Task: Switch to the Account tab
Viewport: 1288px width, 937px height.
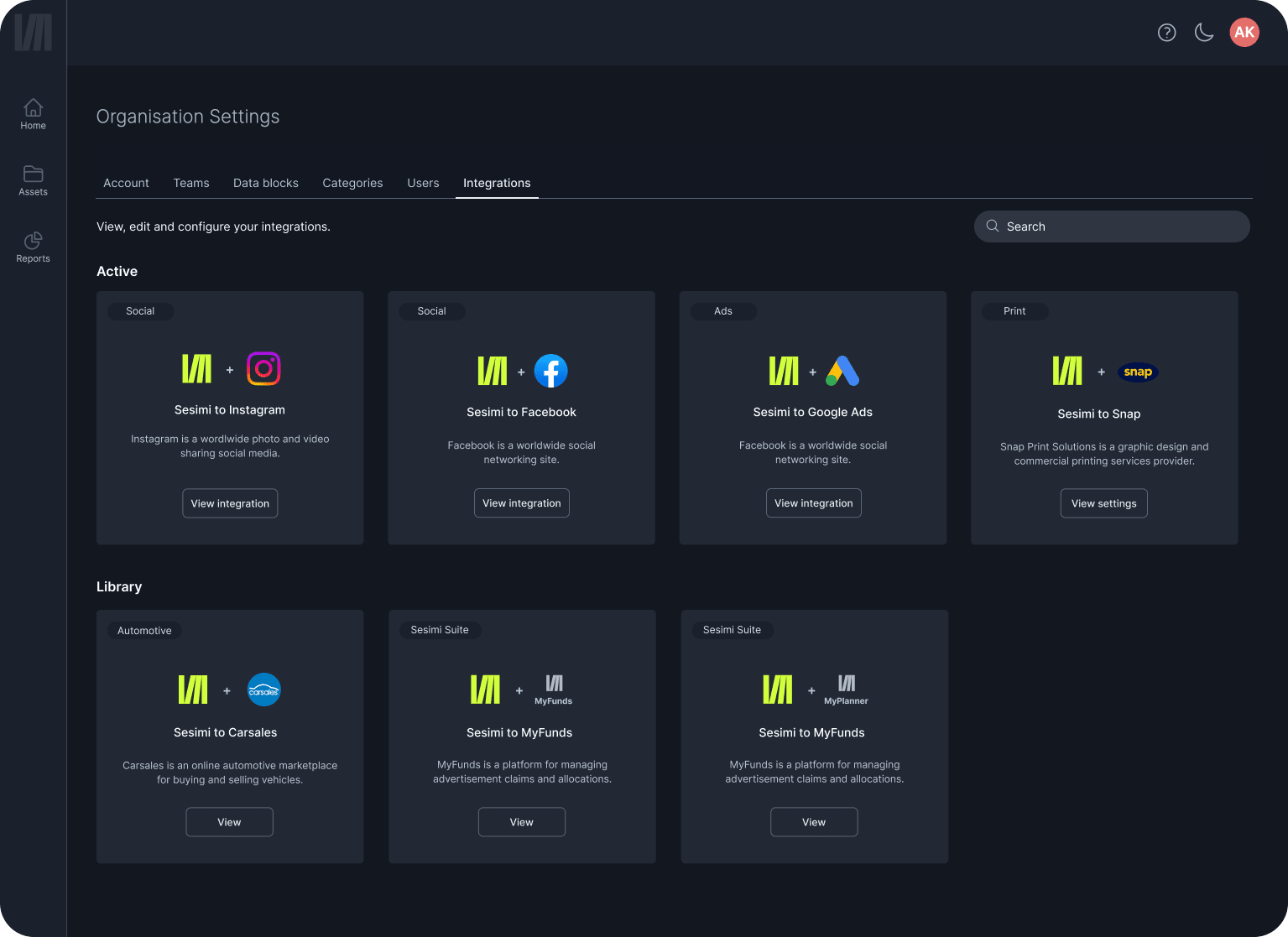Action: 126,183
